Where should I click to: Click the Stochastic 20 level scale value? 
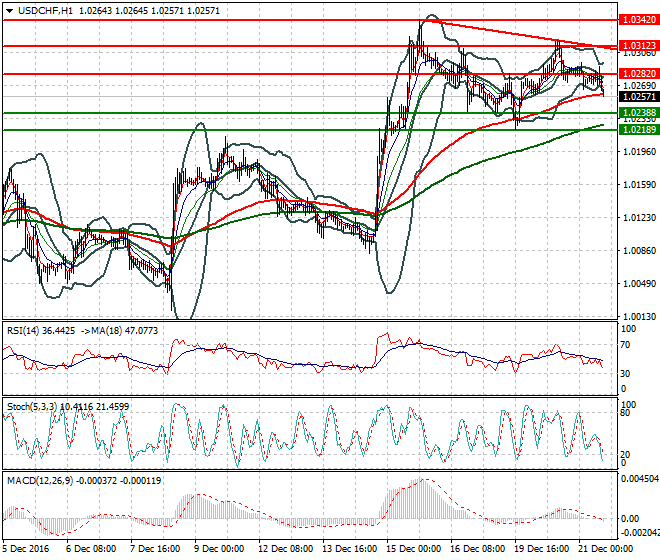pos(626,454)
